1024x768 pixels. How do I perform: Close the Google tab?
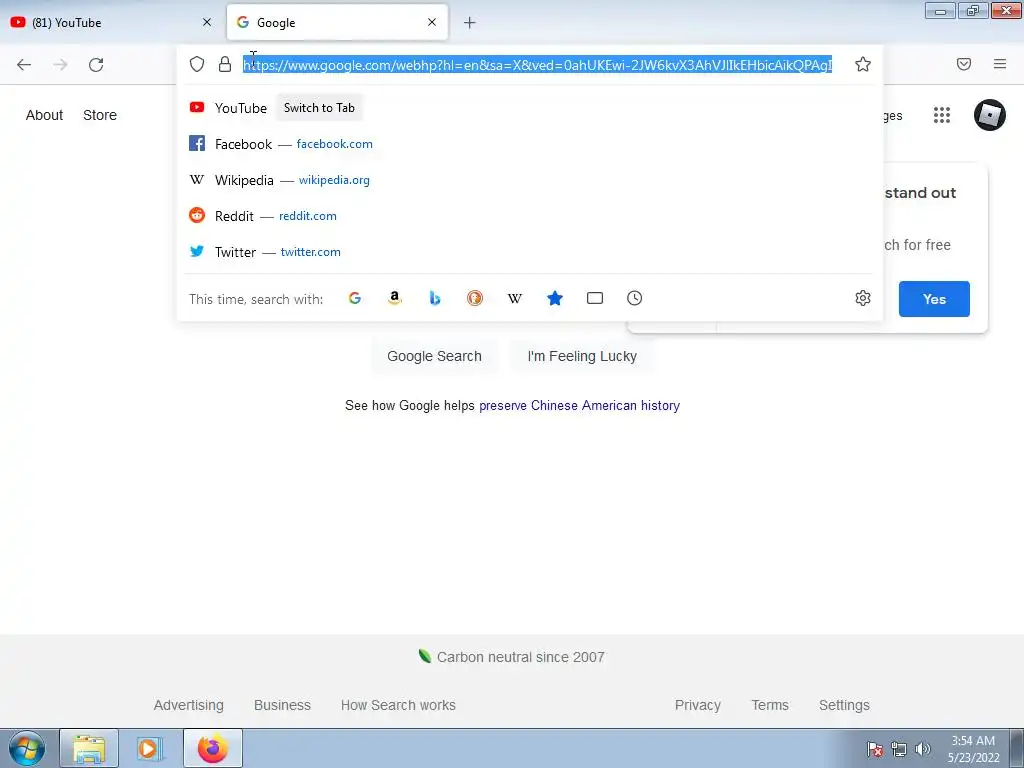pyautogui.click(x=432, y=22)
